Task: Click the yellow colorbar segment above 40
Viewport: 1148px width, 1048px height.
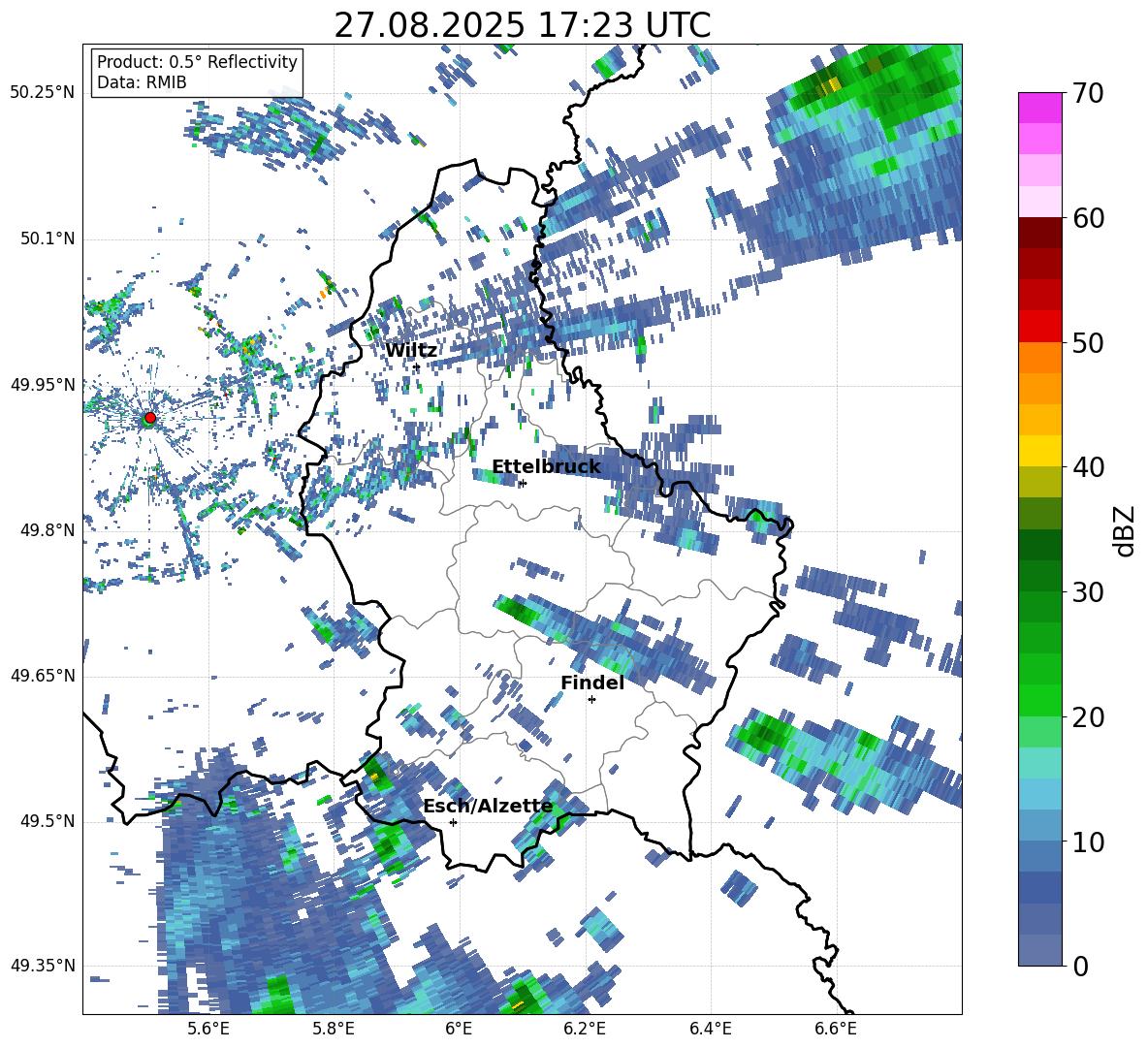Action: coord(1039,451)
